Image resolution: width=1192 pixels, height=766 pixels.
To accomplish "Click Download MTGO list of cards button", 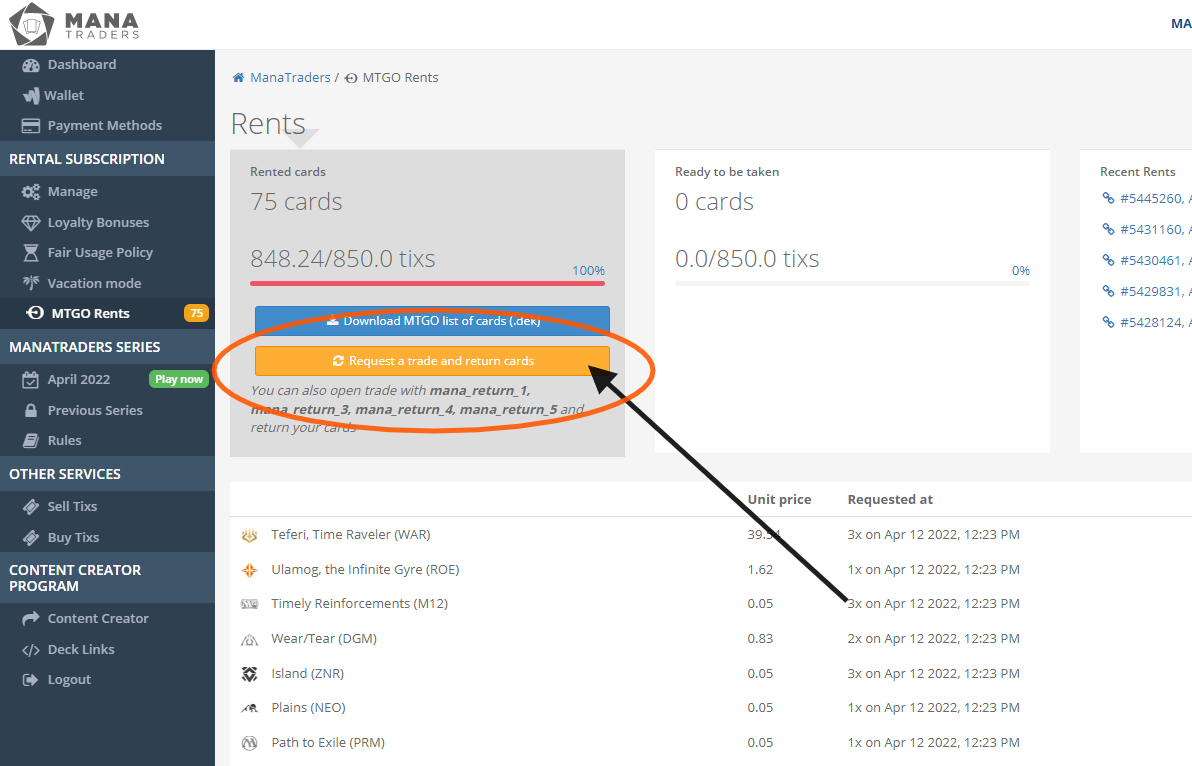I will (x=432, y=321).
